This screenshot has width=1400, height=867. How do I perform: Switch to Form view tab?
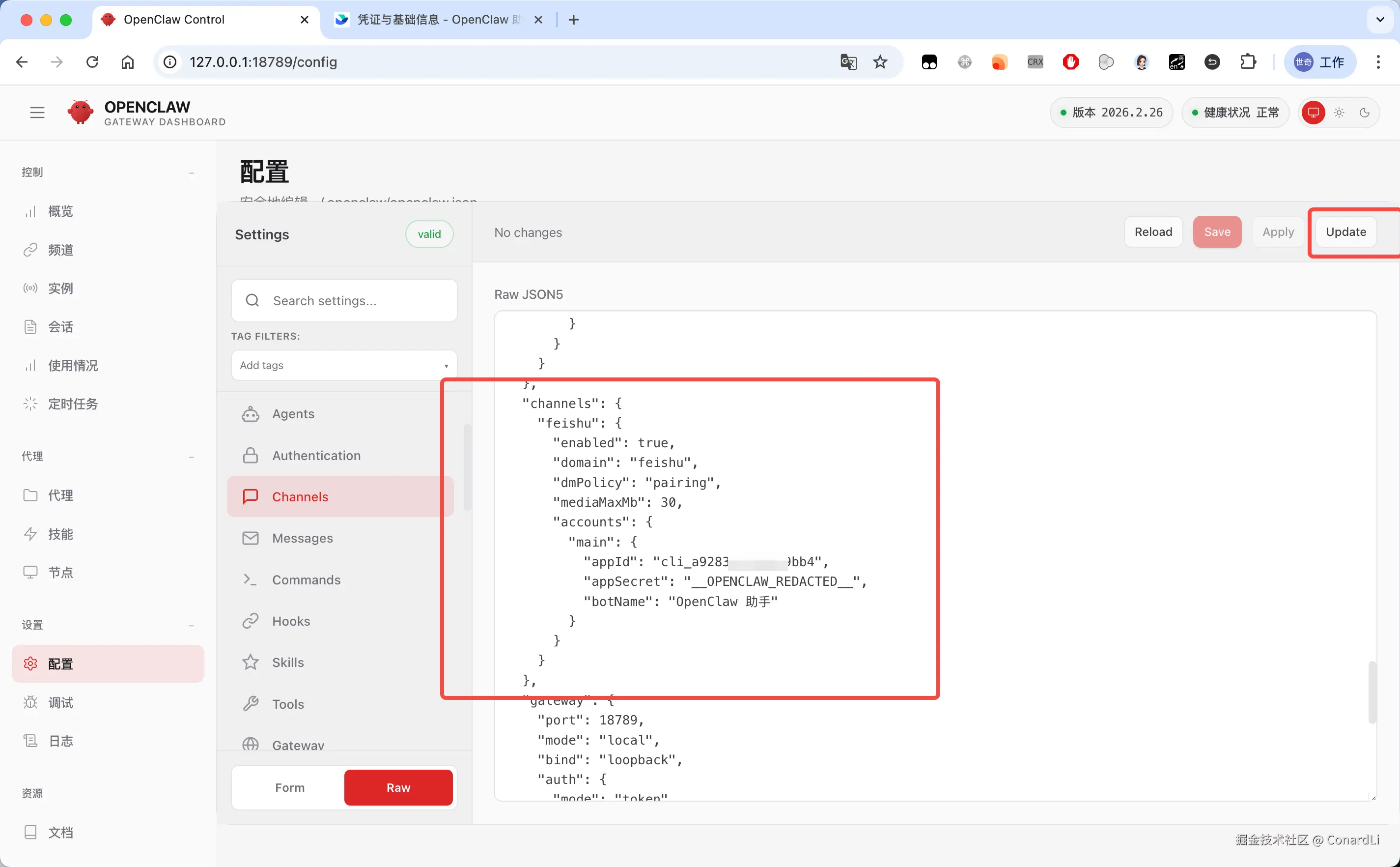289,787
